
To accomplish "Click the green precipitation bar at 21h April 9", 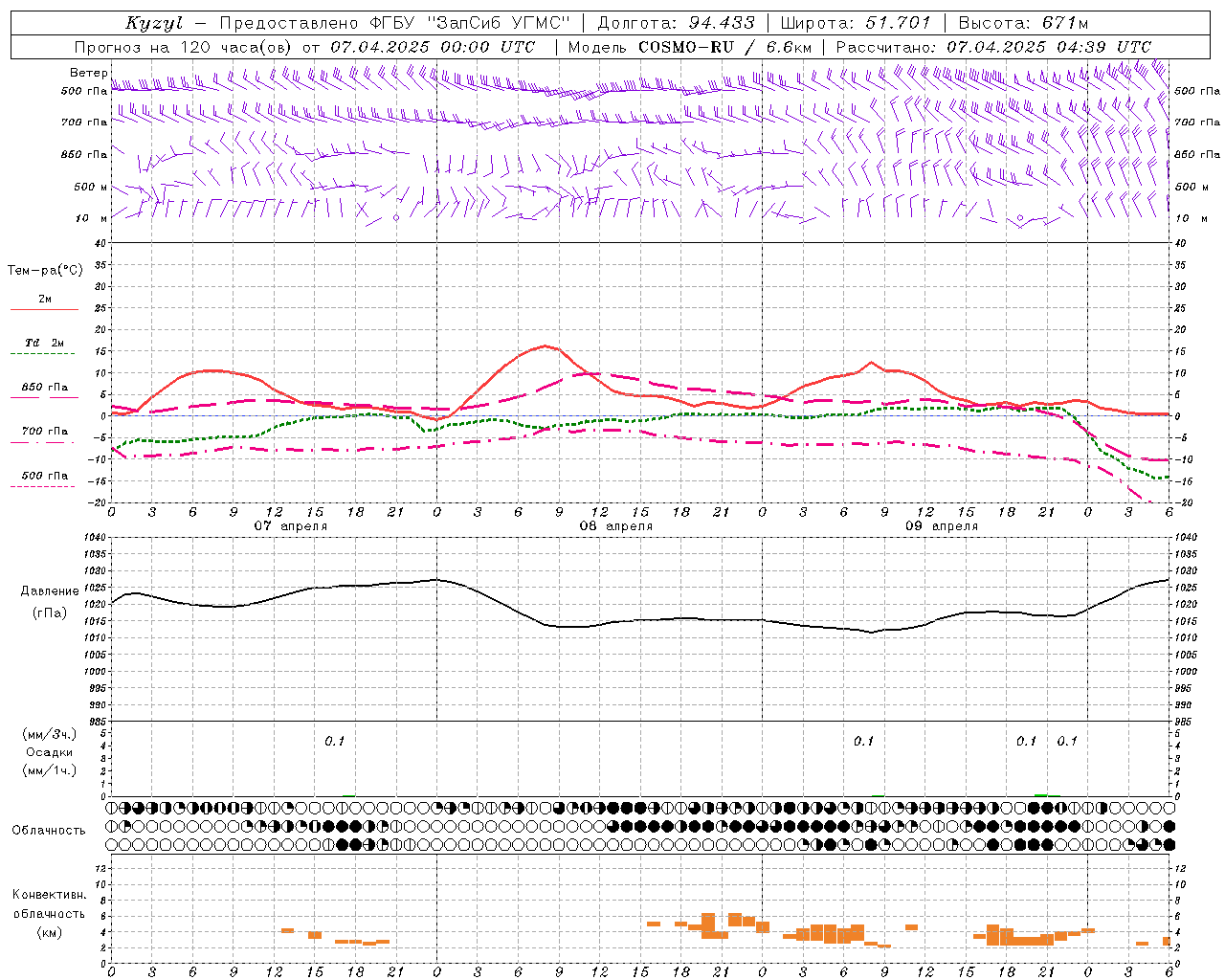I will pos(1041,794).
